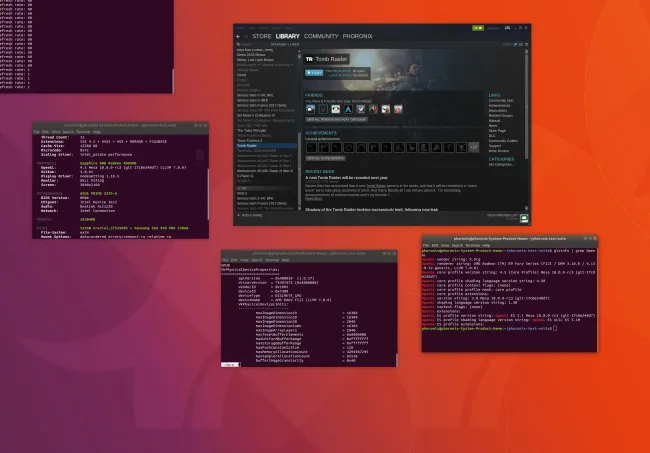Open Search menu in Vulkan info terminal
Image resolution: width=650 pixels, height=453 pixels.
[257, 260]
